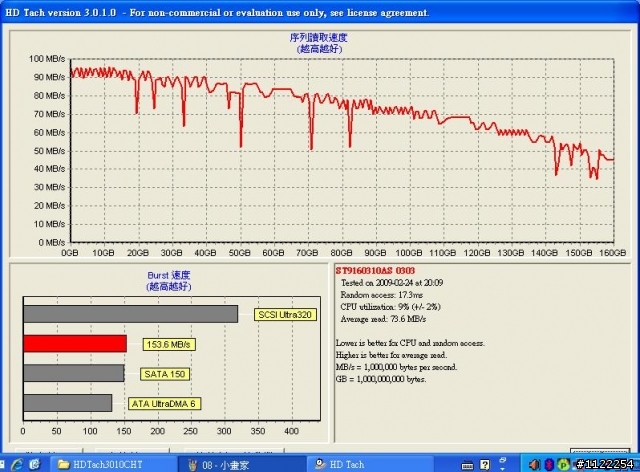Click the HD Tach window title bar
The width and height of the screenshot is (640, 472).
tap(320, 13)
